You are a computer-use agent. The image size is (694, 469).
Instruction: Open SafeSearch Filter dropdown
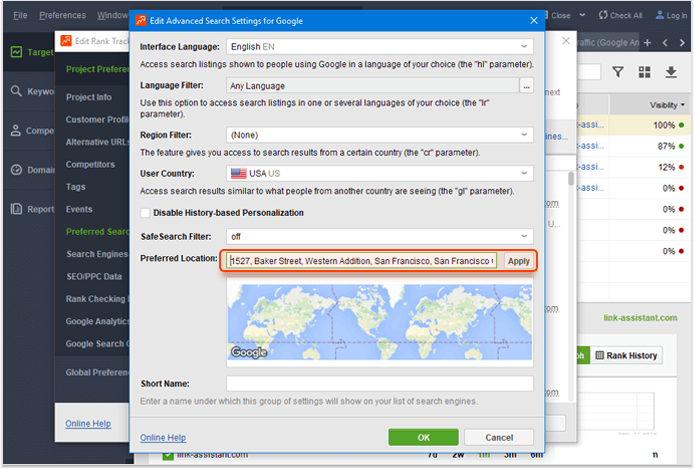click(380, 237)
